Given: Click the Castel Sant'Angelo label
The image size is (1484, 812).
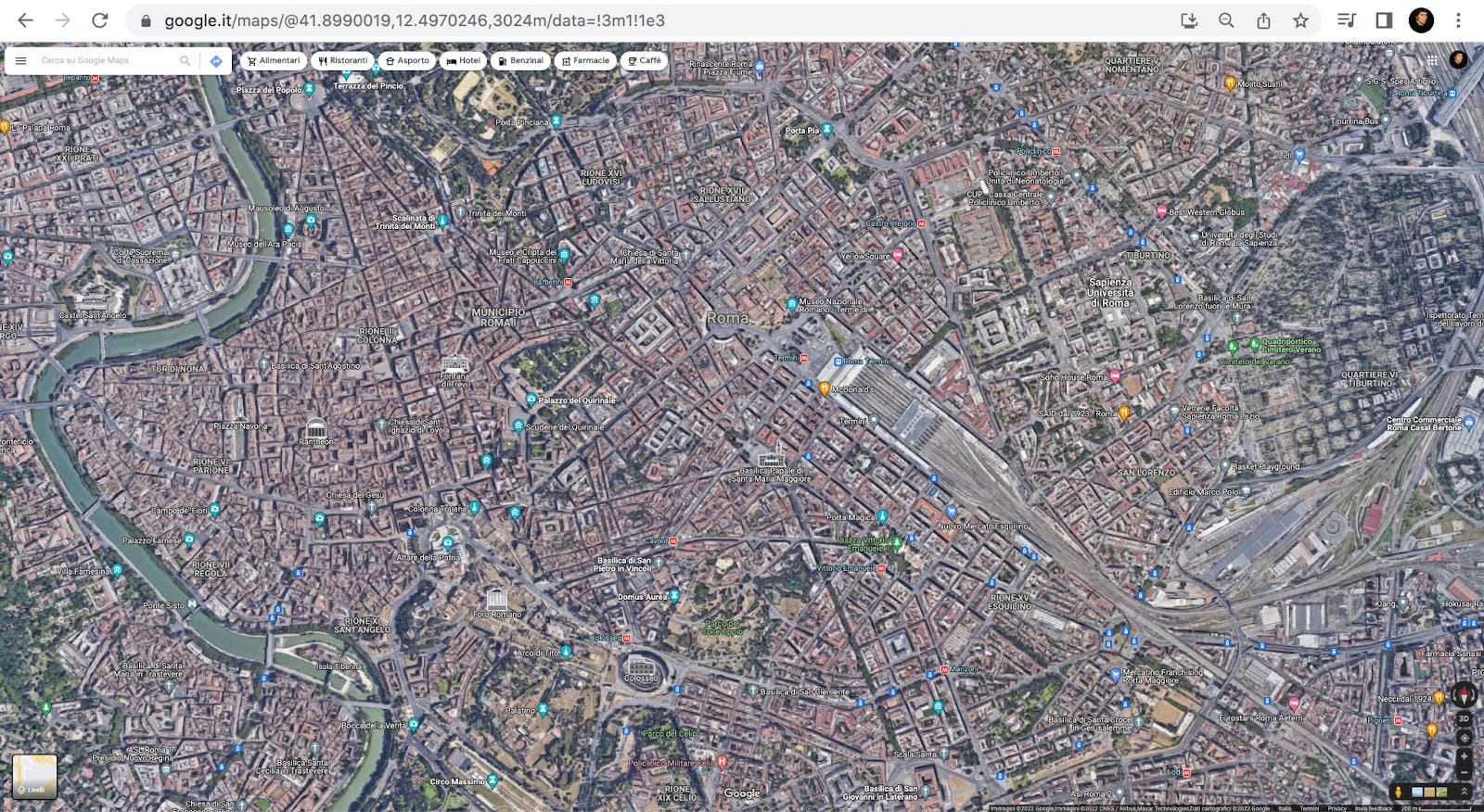Looking at the screenshot, I should tap(93, 315).
